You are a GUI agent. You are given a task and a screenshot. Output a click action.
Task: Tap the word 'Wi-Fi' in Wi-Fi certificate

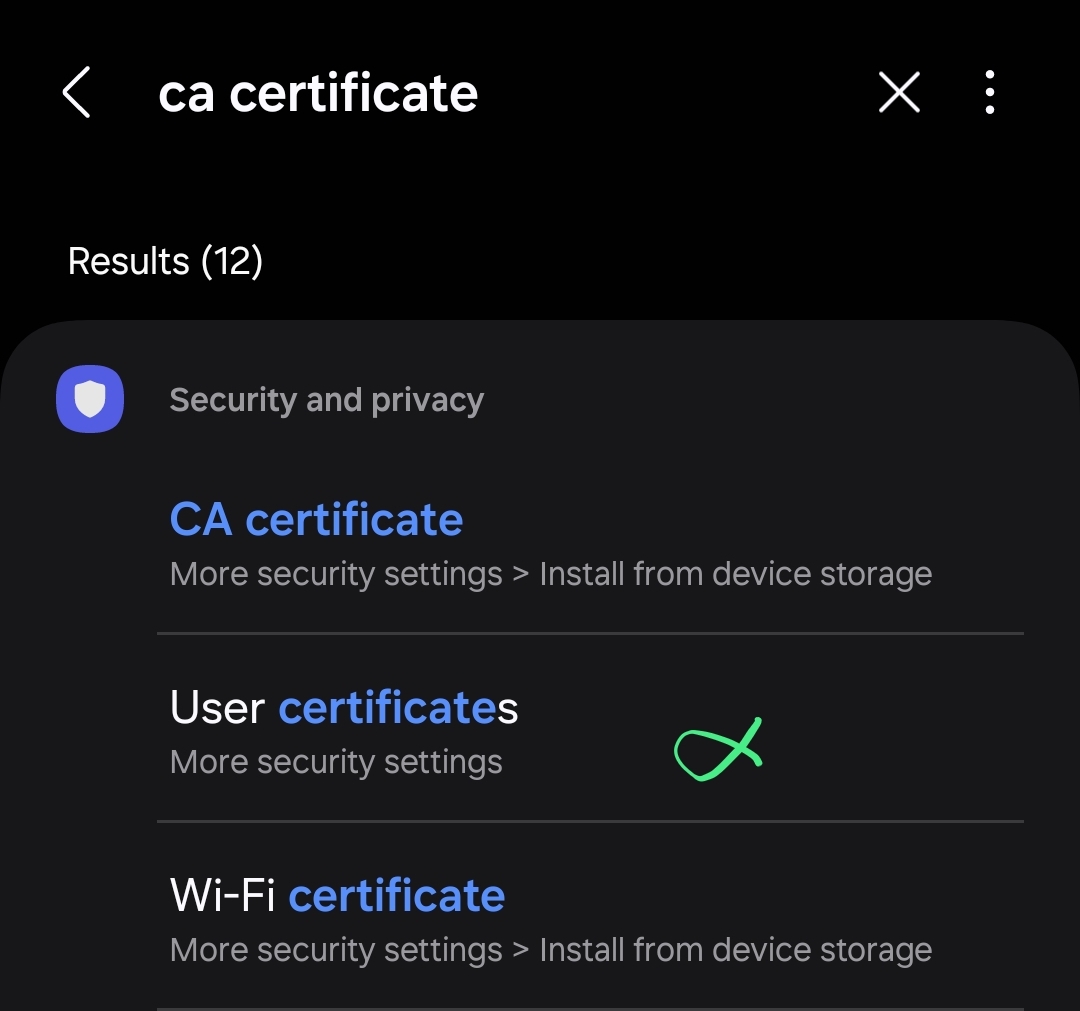point(222,895)
